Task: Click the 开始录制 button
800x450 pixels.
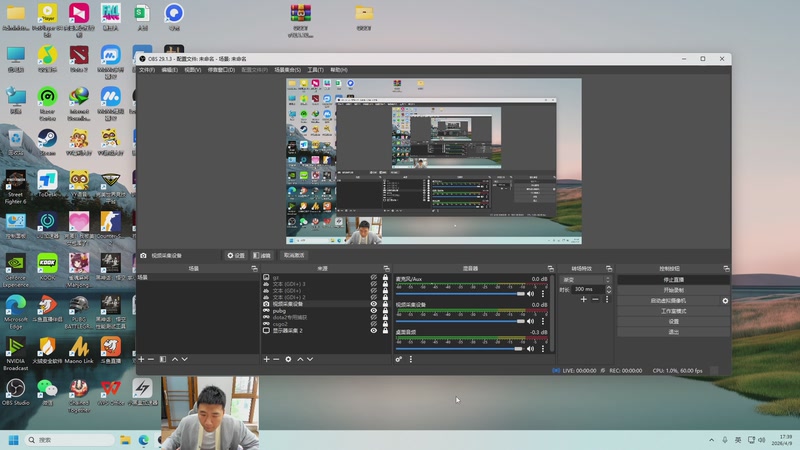Action: [673, 290]
